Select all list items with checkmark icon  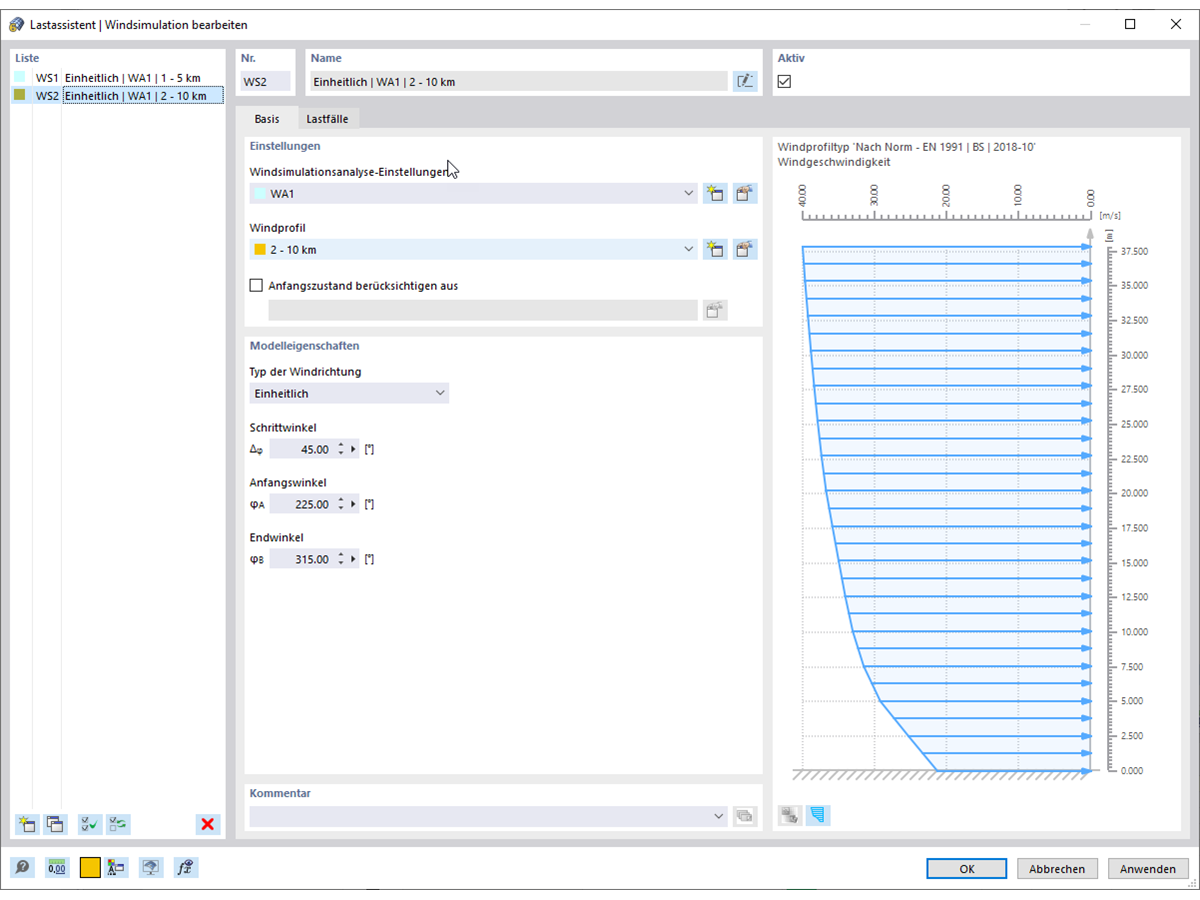(x=90, y=825)
